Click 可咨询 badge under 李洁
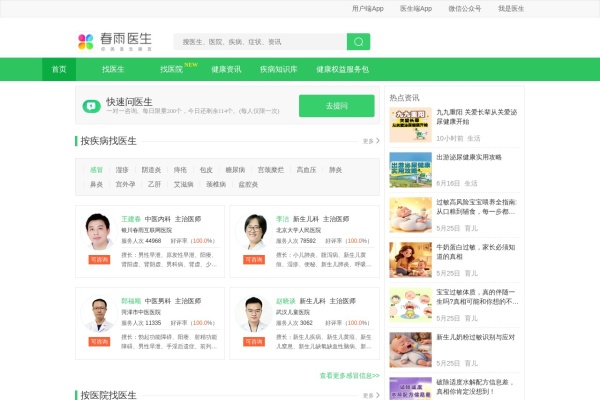 point(254,260)
